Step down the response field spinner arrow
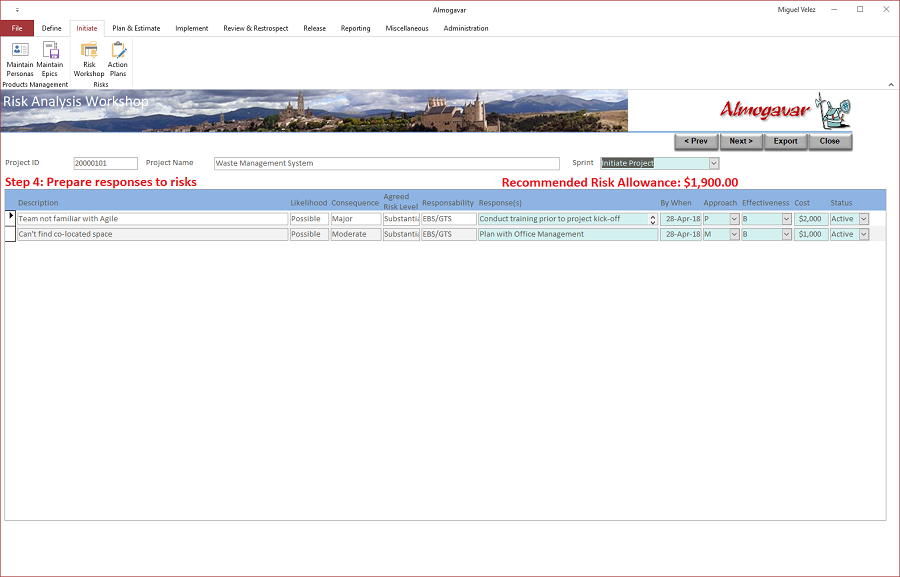This screenshot has height=577, width=900. 653,222
